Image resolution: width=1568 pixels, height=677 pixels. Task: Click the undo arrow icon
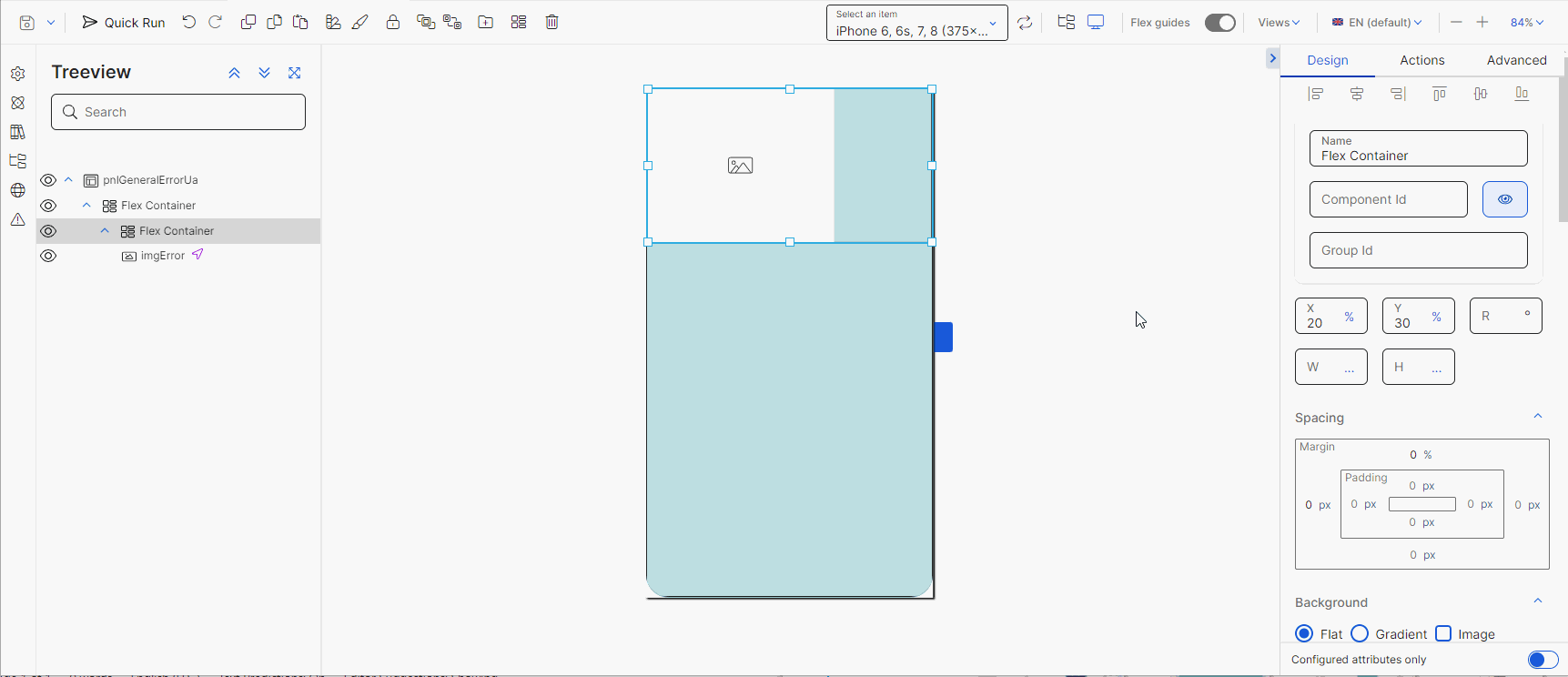click(x=188, y=22)
